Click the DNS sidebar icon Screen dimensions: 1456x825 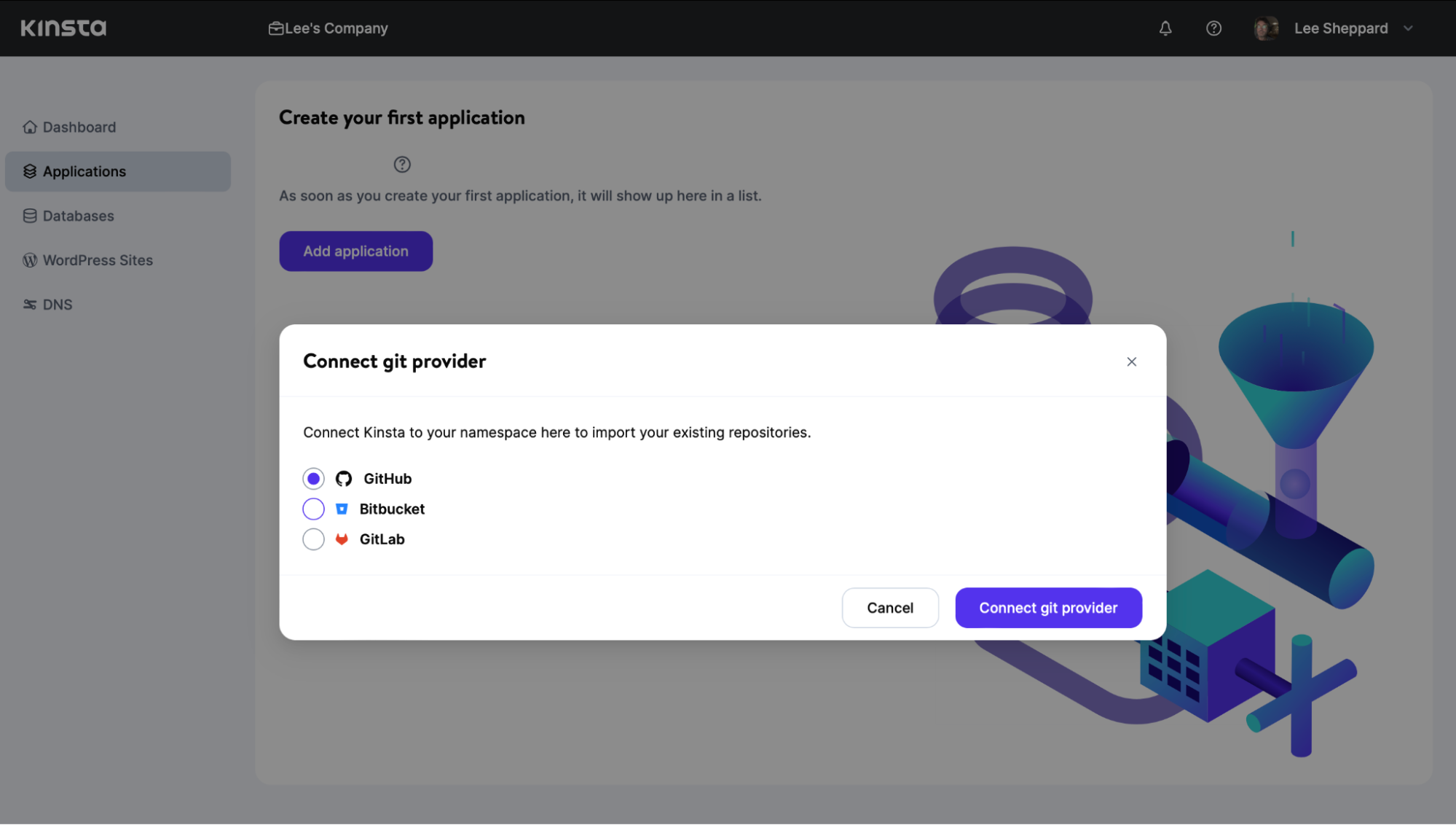tap(29, 305)
